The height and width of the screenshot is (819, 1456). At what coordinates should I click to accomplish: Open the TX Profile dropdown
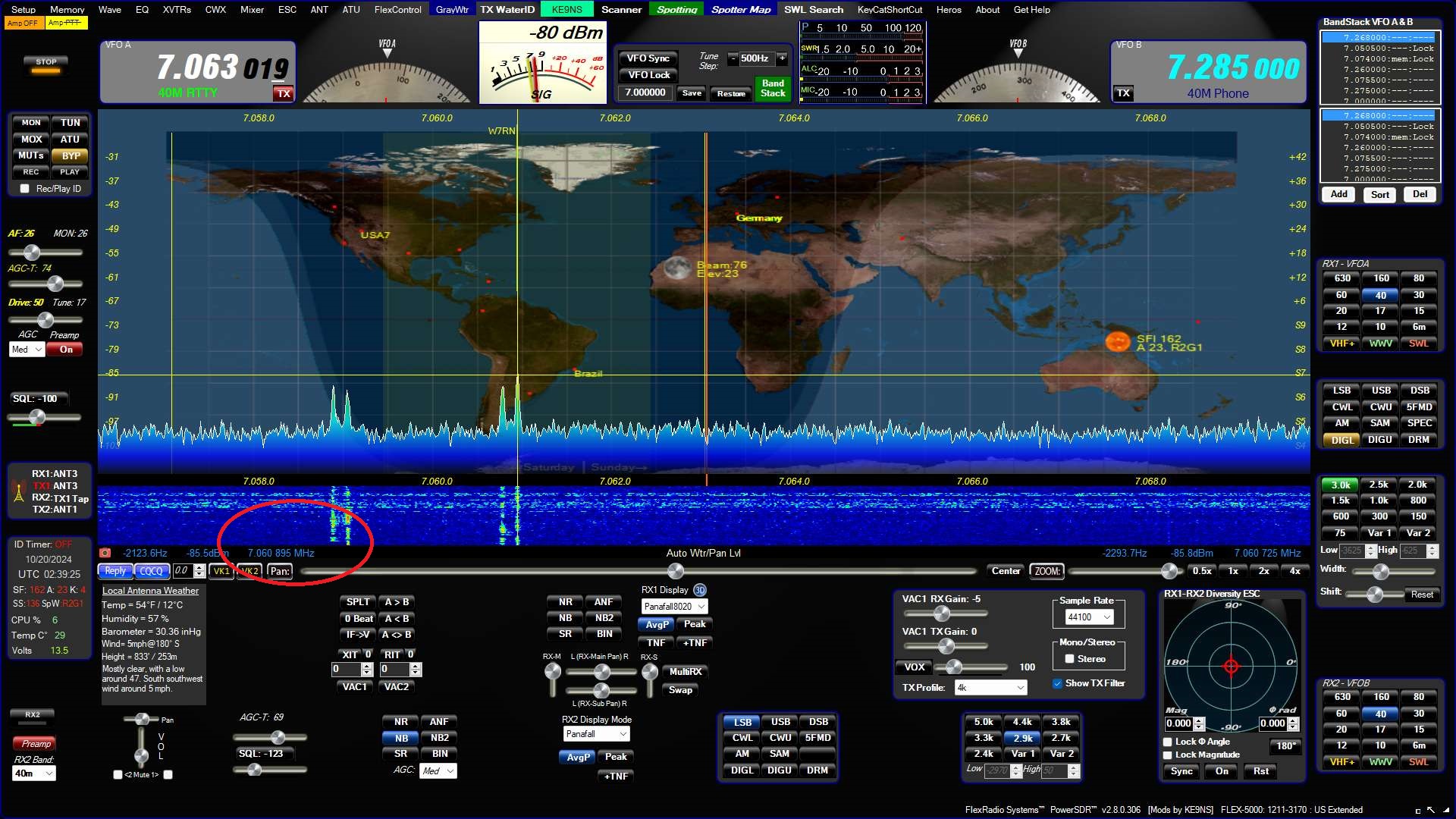click(991, 688)
